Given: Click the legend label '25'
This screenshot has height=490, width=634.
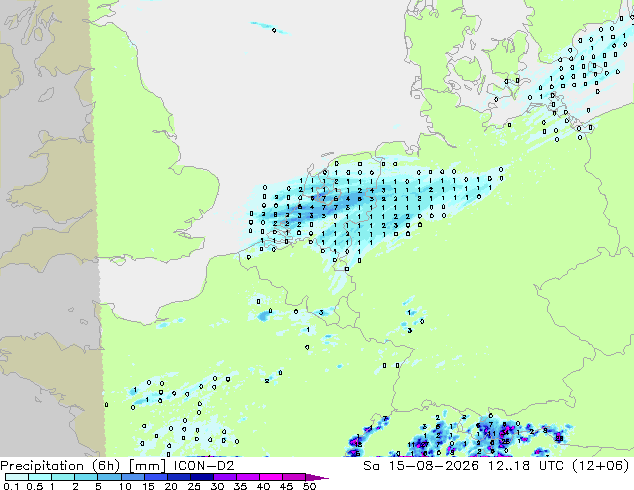Looking at the screenshot, I should click(x=194, y=486).
